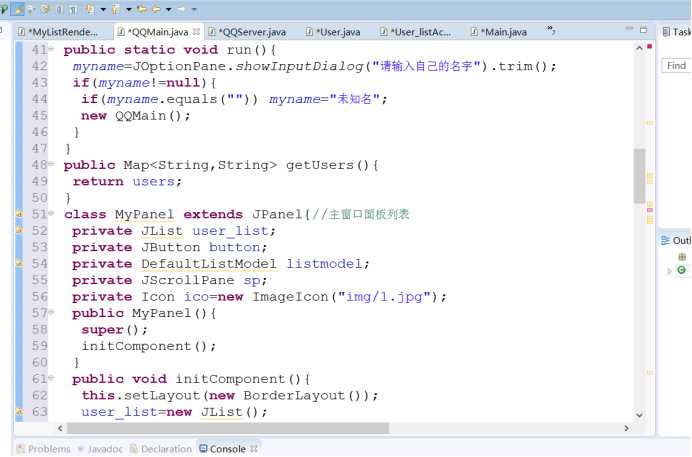Open the Forward history dropdown arrow
Screen dimensions: 692x457
(194, 9)
